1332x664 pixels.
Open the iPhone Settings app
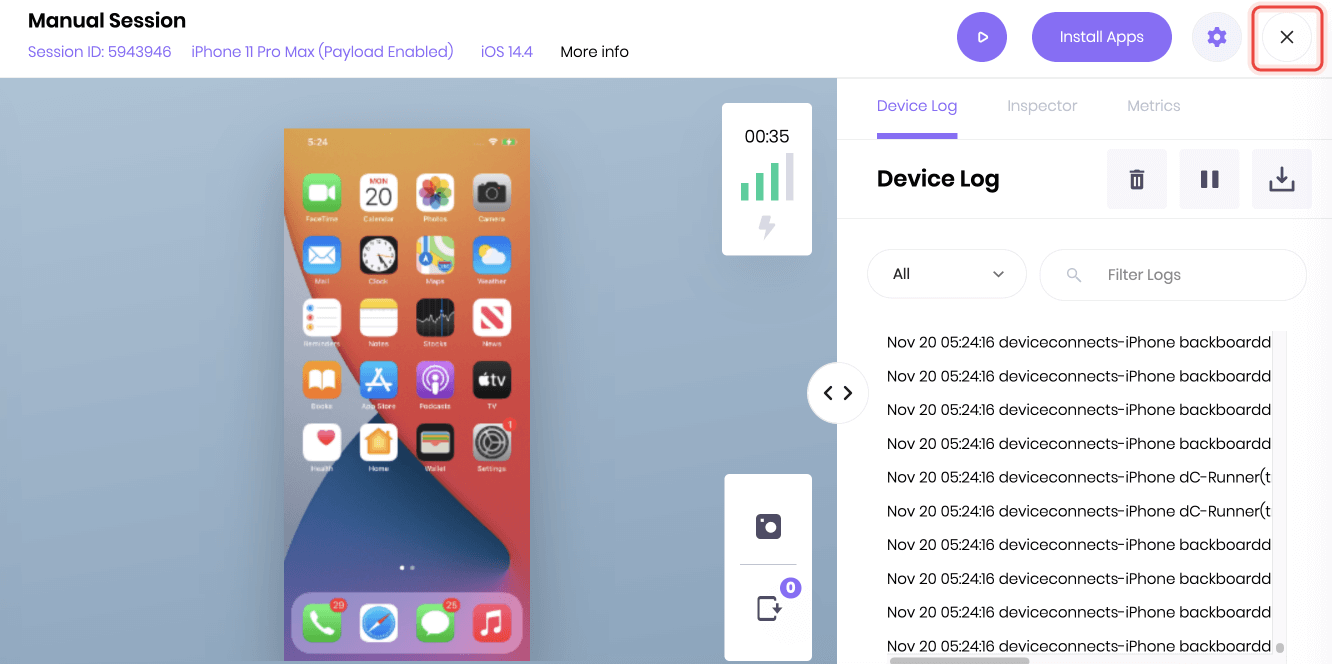coord(492,442)
